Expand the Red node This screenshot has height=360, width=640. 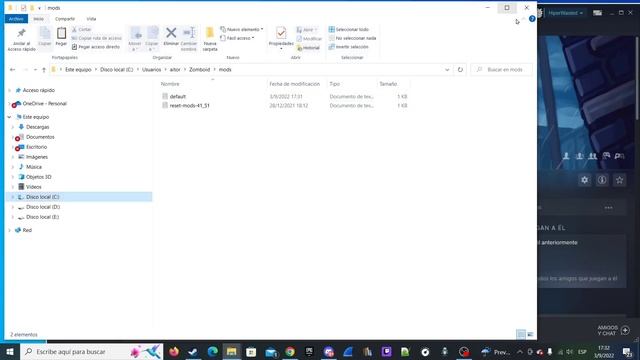9,231
